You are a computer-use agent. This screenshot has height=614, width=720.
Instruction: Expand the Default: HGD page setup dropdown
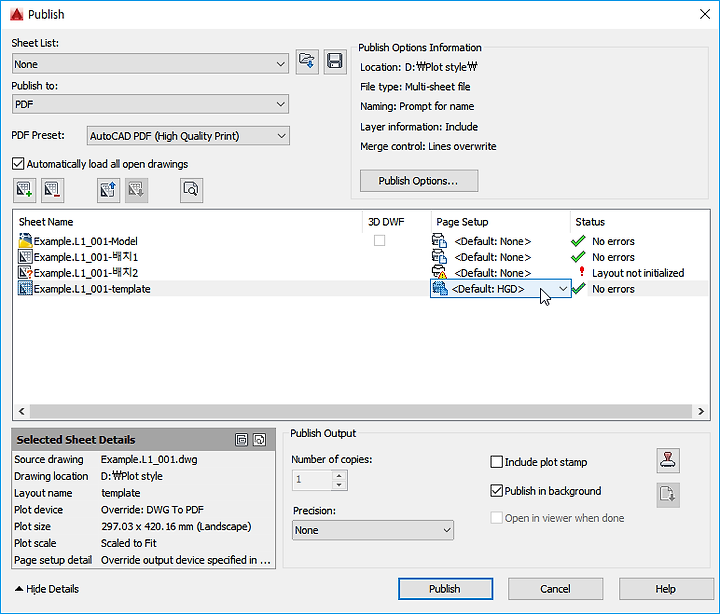[563, 288]
